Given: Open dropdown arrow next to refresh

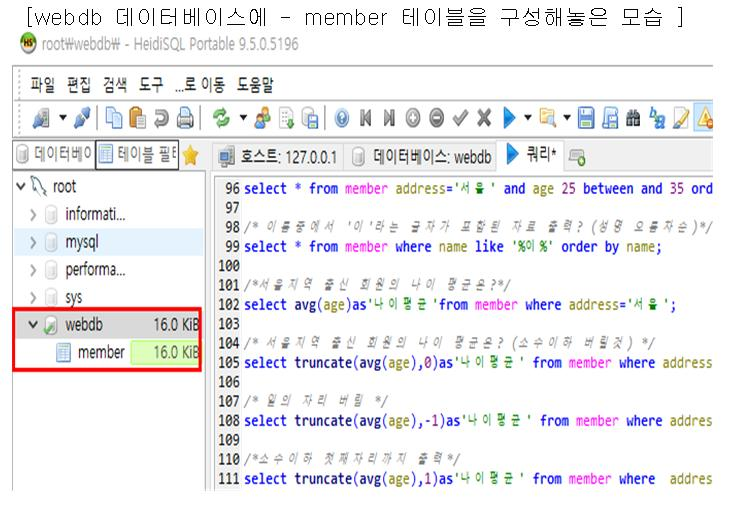Looking at the screenshot, I should coord(243,118).
